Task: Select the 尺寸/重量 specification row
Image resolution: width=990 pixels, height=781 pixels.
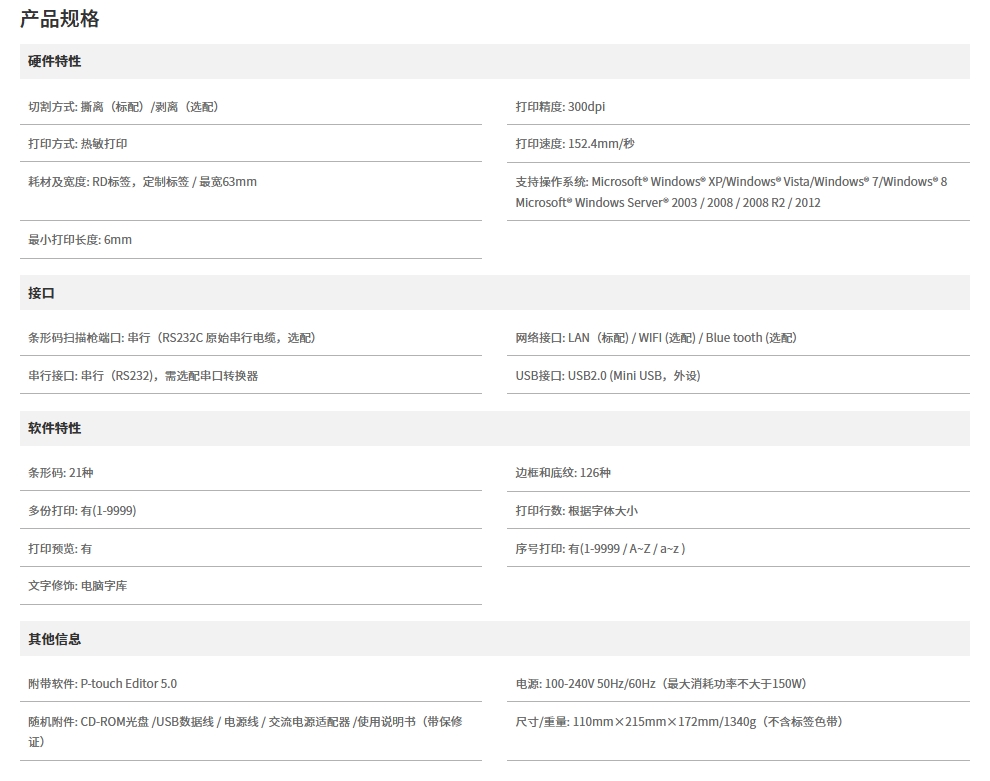Action: point(679,721)
